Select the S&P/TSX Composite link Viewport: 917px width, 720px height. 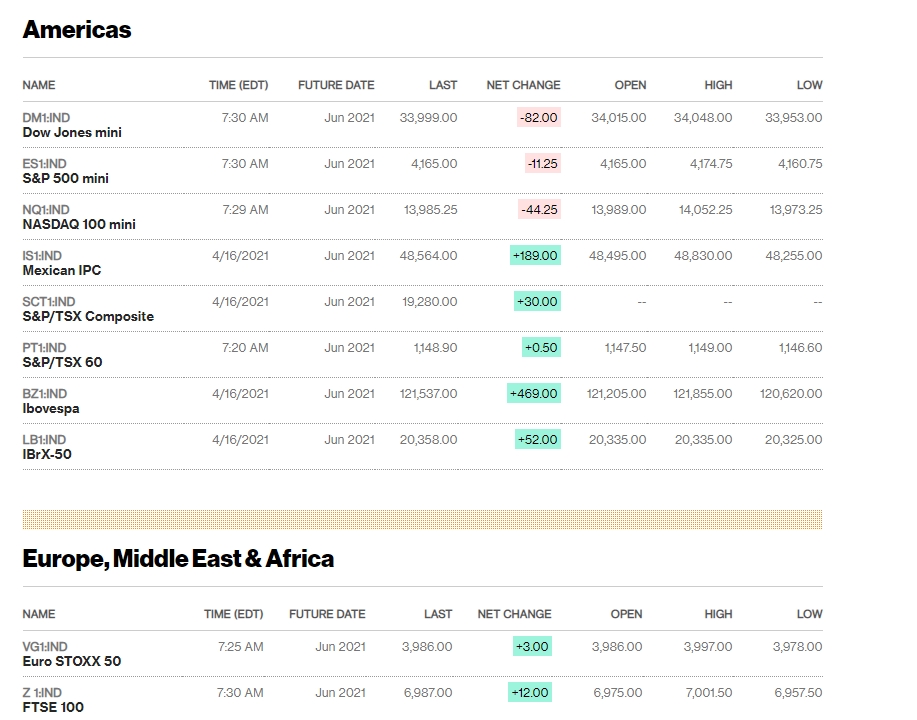[88, 316]
